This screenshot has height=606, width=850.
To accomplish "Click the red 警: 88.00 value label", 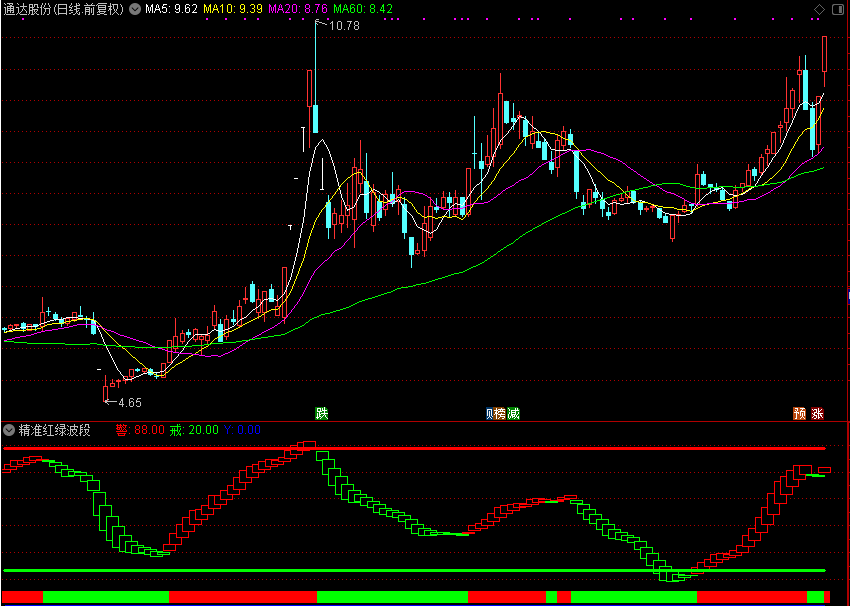I will click(x=139, y=430).
